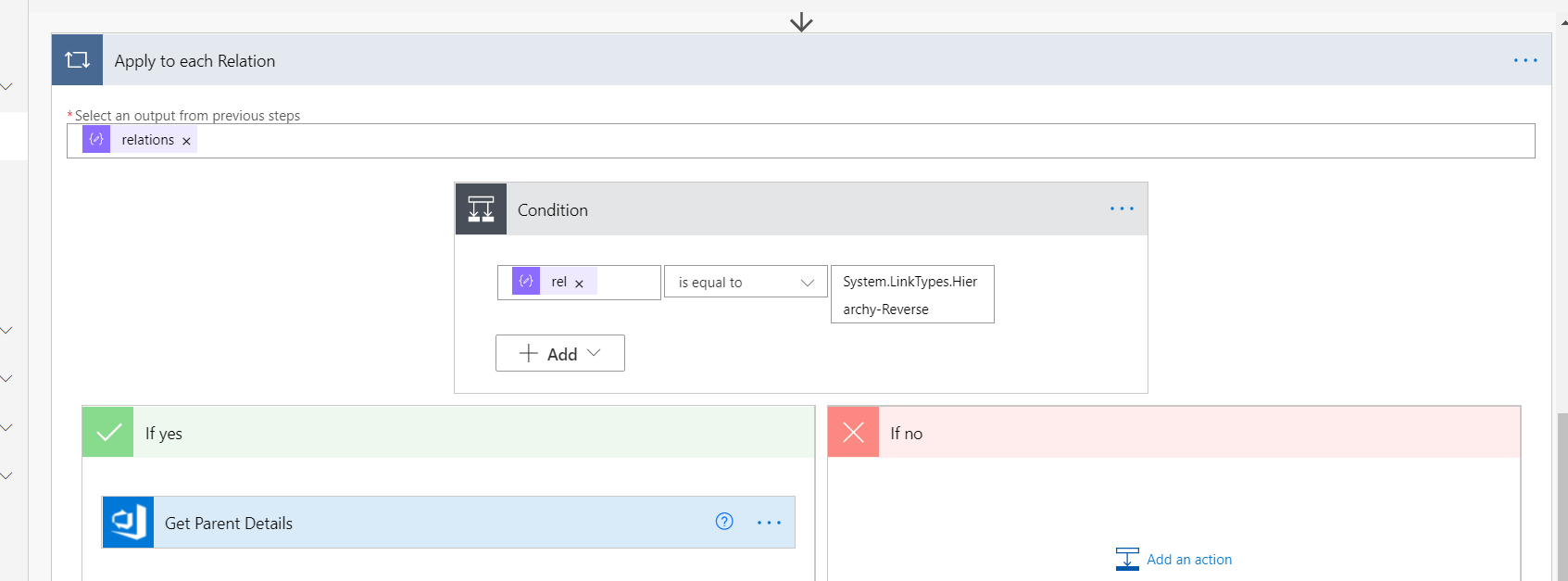Click the green If yes checkmark icon
Screen dimensions: 1568x581
[x=108, y=433]
